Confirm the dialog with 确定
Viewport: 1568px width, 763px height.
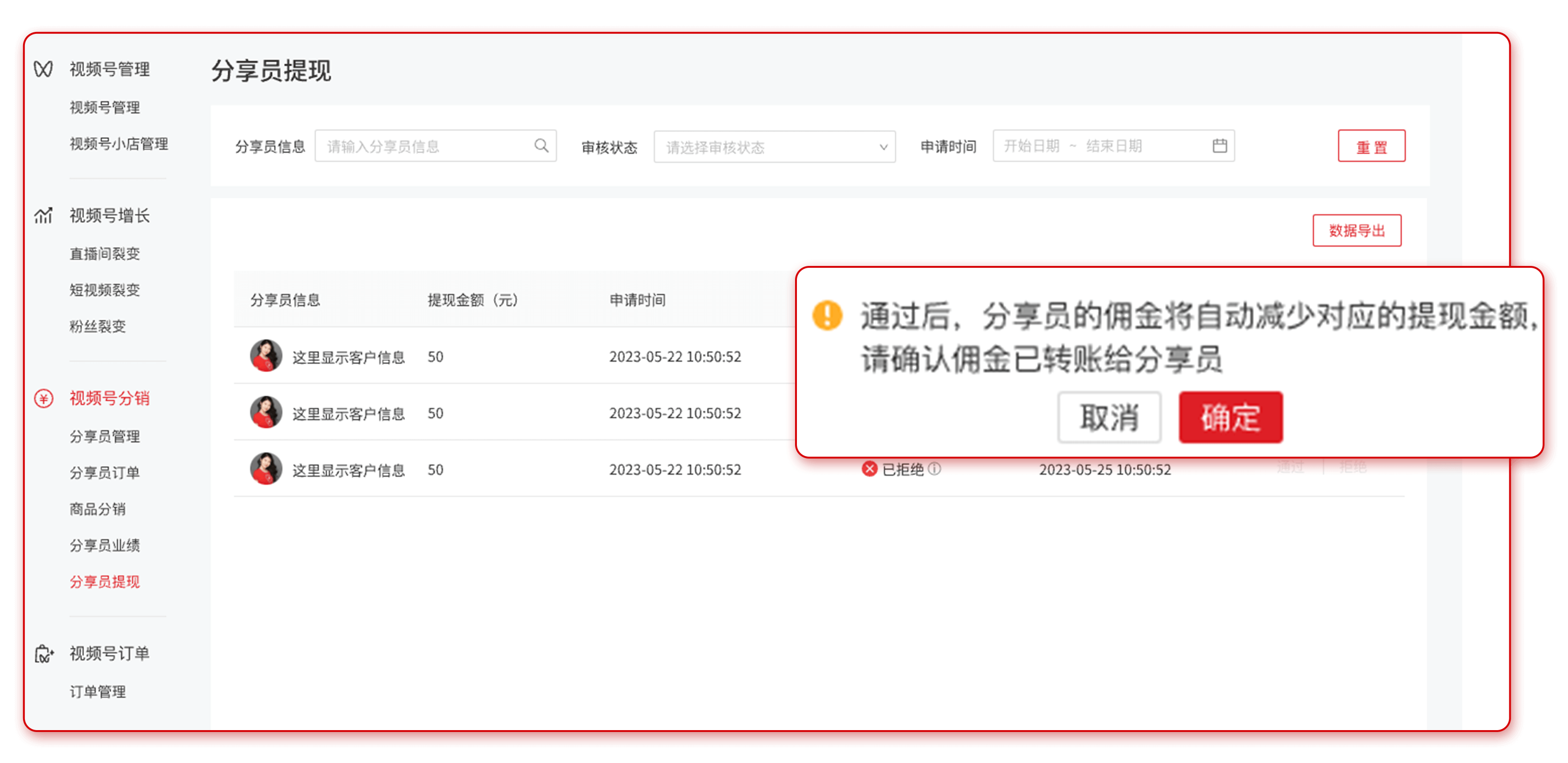coord(1231,416)
